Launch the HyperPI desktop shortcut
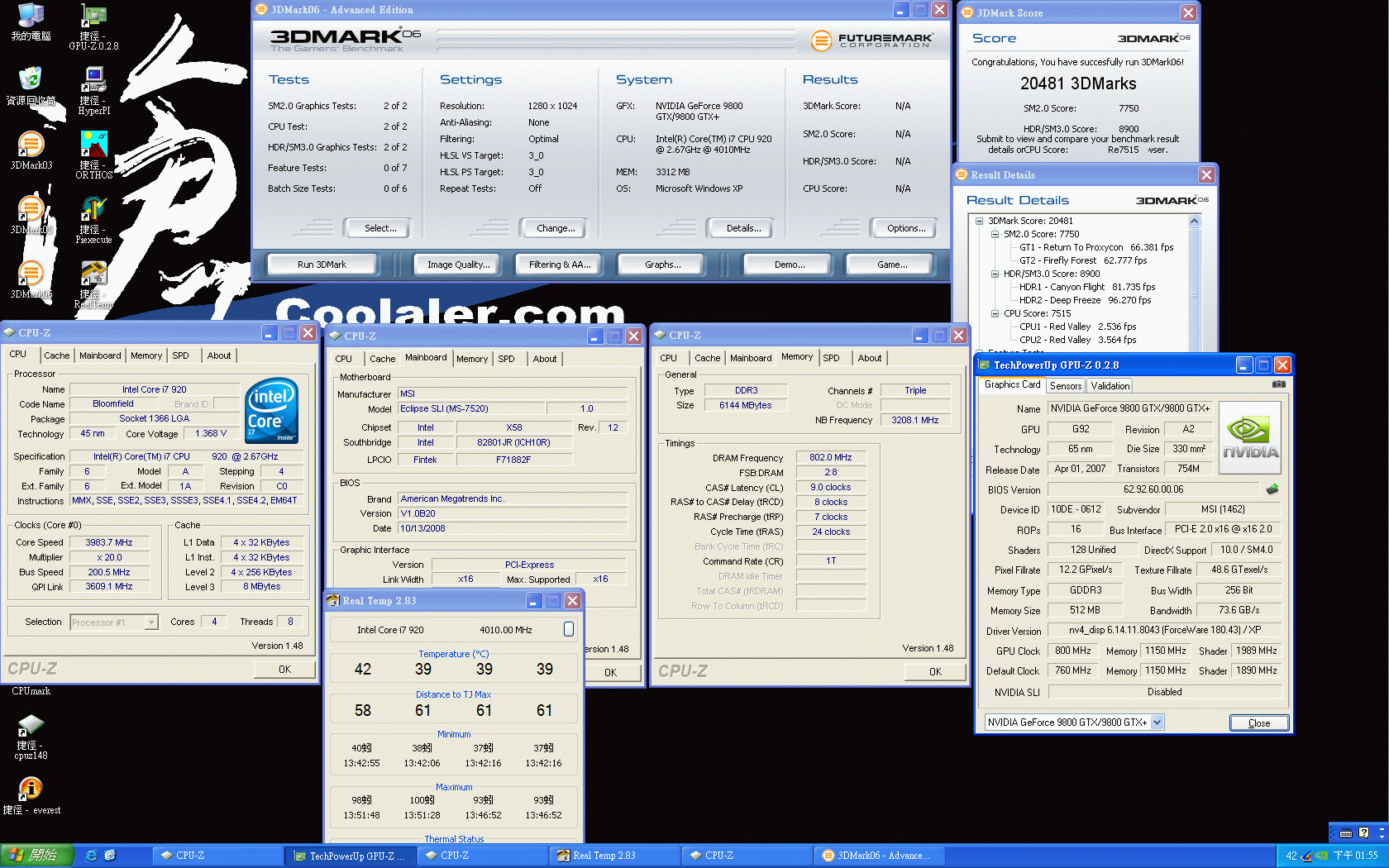Image resolution: width=1389 pixels, height=868 pixels. (x=93, y=91)
